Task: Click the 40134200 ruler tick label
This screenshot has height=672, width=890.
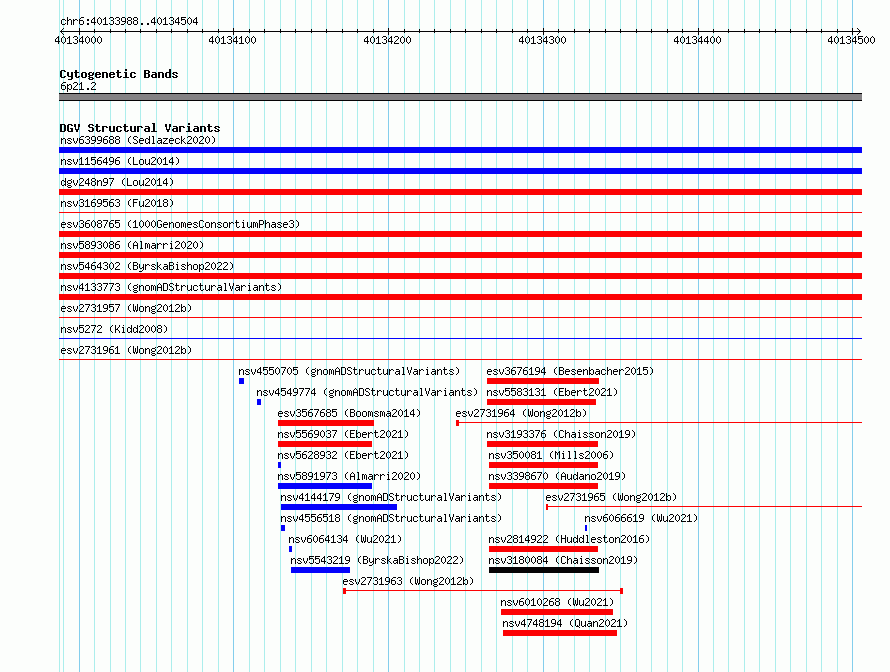Action: [388, 40]
